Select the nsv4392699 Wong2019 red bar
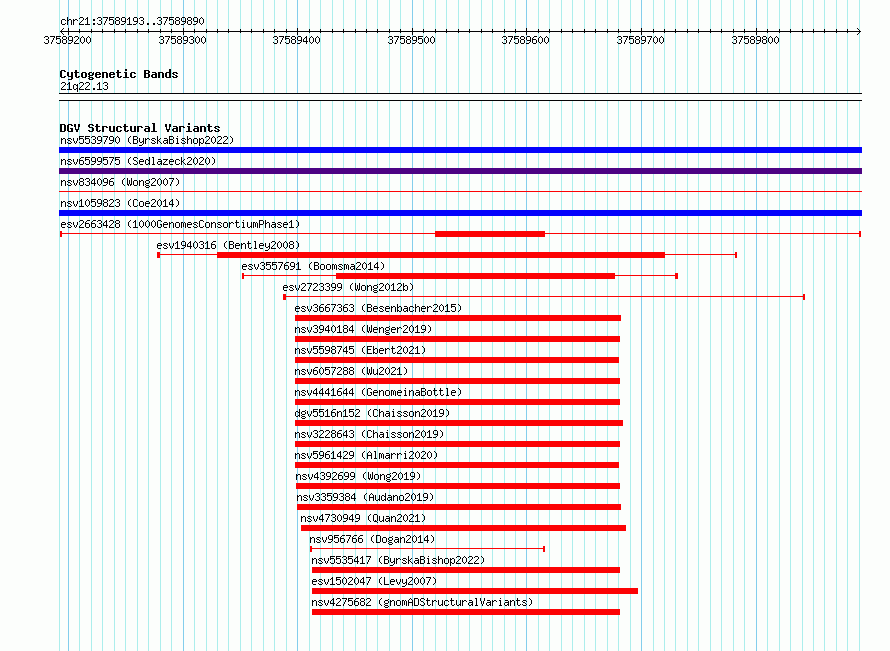The width and height of the screenshot is (890, 651). (x=457, y=486)
